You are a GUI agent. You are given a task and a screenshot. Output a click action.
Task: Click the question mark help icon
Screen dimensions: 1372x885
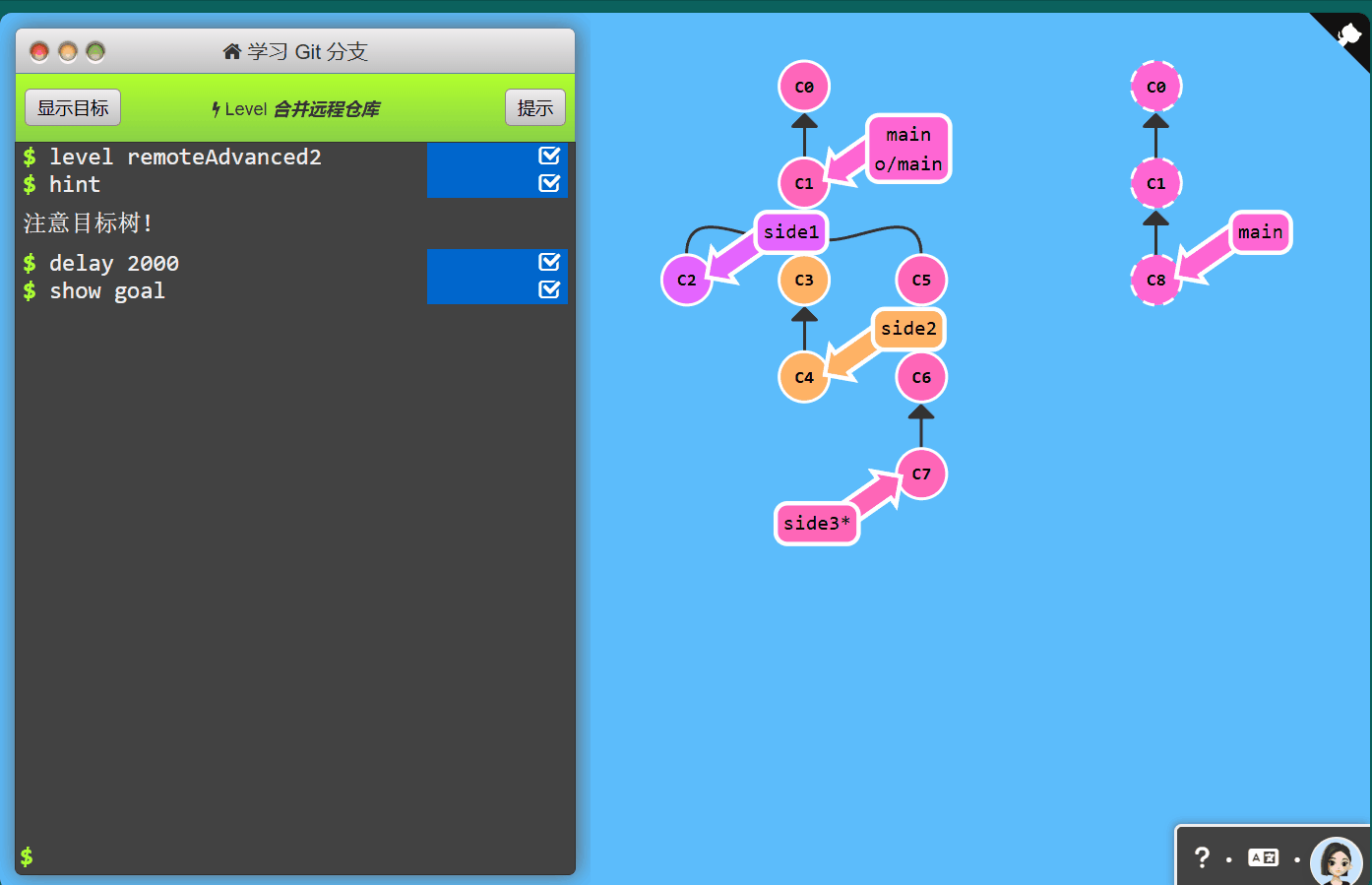click(x=1202, y=857)
